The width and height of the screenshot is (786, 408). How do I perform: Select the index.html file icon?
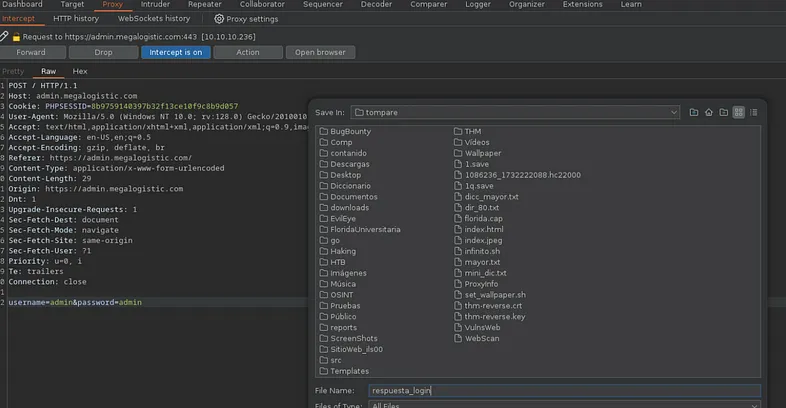click(x=458, y=230)
